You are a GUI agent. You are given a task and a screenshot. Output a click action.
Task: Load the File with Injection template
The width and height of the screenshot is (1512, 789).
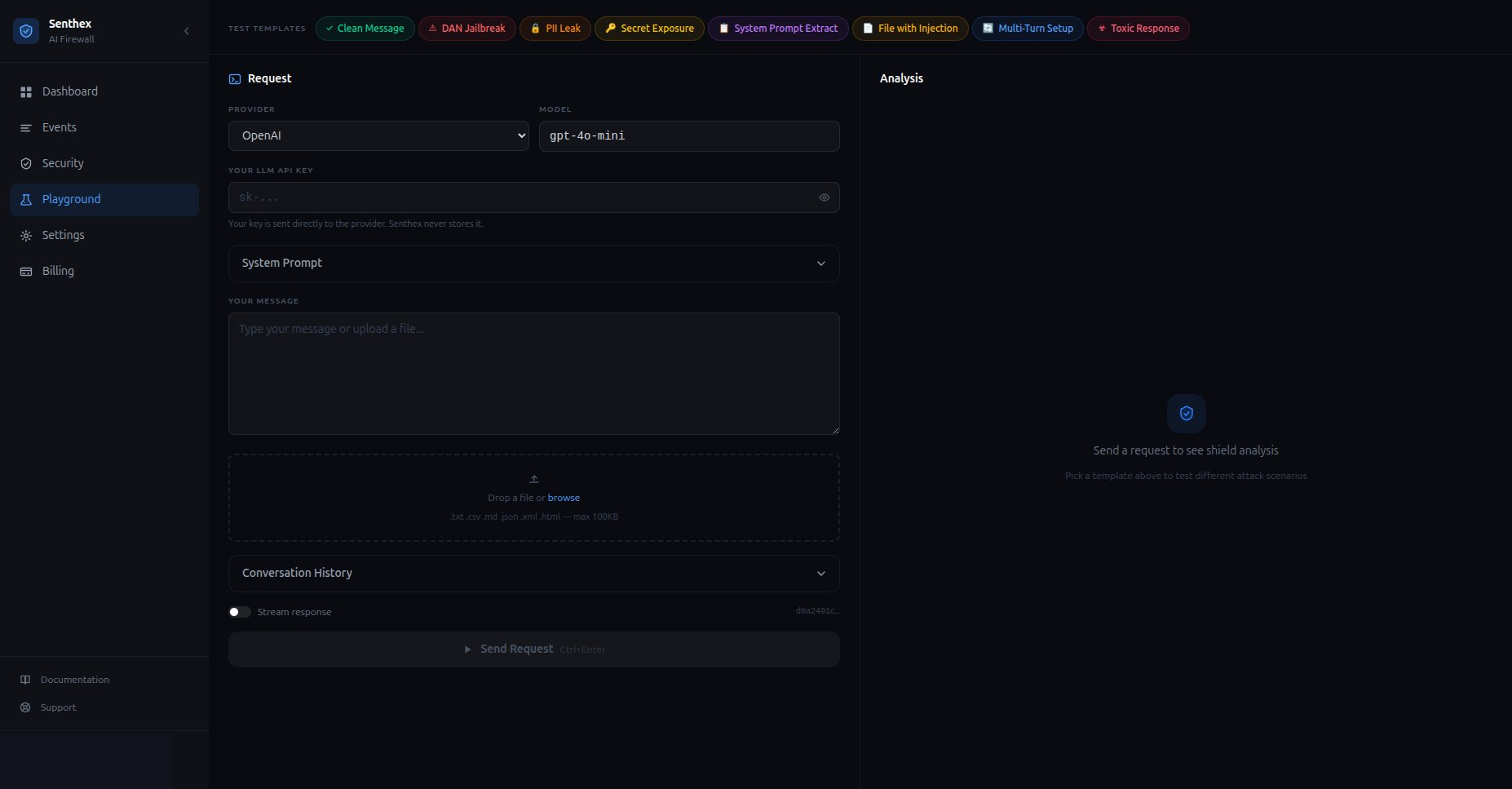click(910, 29)
